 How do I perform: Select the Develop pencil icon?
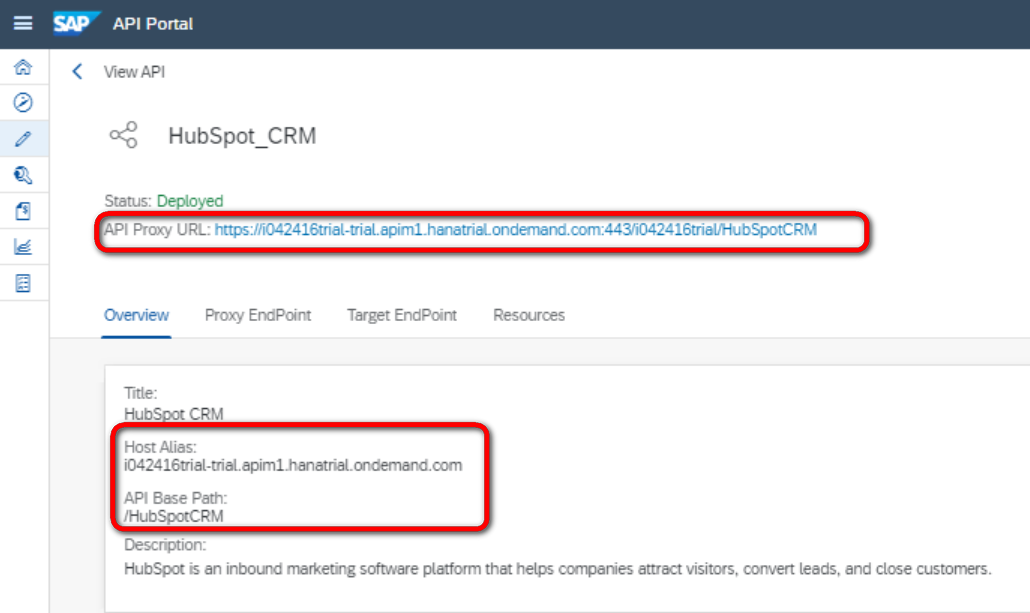23,139
